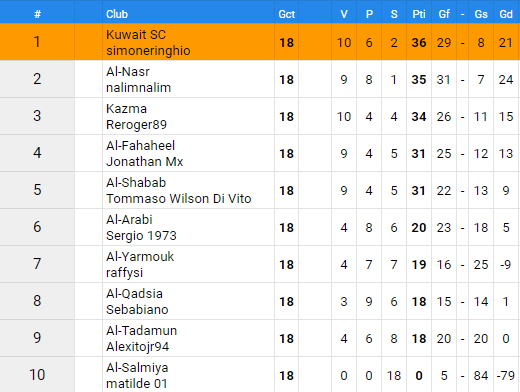Screen dimensions: 520x392
Task: Open Tommaso Wilson Di Vito's profile
Action: pyautogui.click(x=179, y=199)
